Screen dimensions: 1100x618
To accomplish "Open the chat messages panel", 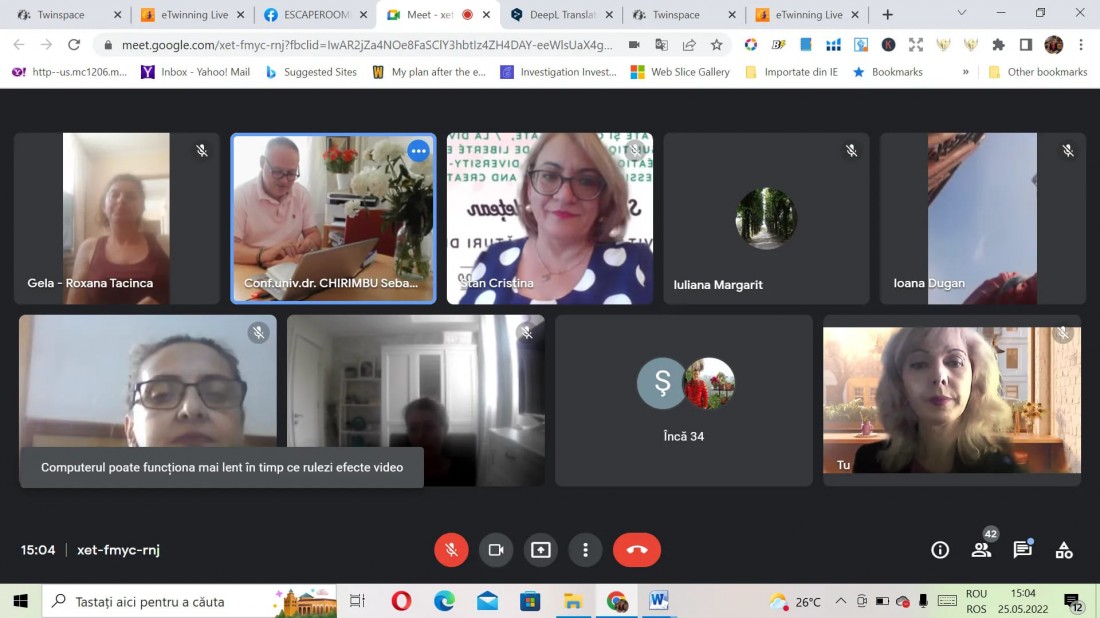I will coord(1023,550).
